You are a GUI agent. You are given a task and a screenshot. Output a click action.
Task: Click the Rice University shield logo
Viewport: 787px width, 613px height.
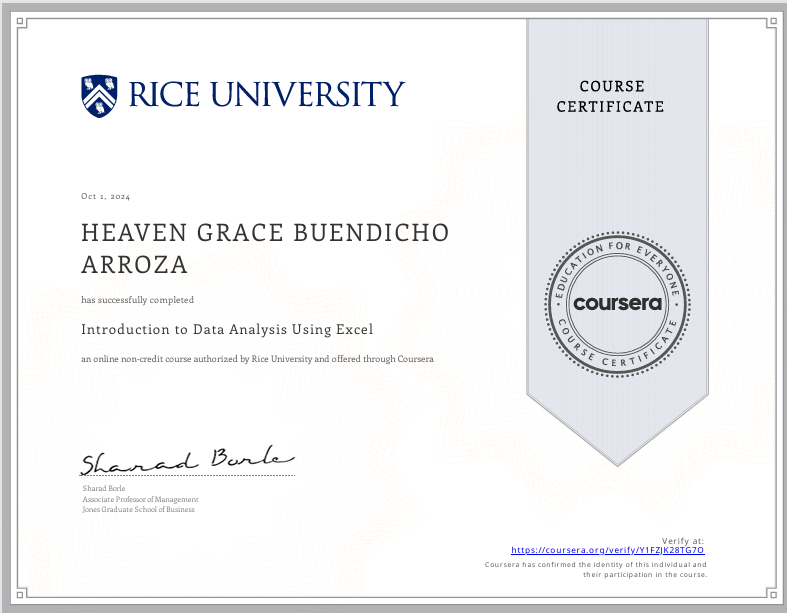(x=99, y=96)
